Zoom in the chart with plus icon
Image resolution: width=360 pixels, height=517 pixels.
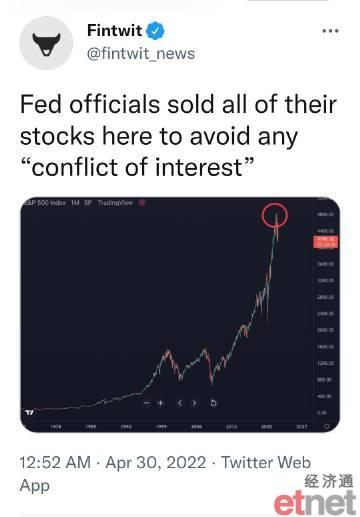[161, 403]
